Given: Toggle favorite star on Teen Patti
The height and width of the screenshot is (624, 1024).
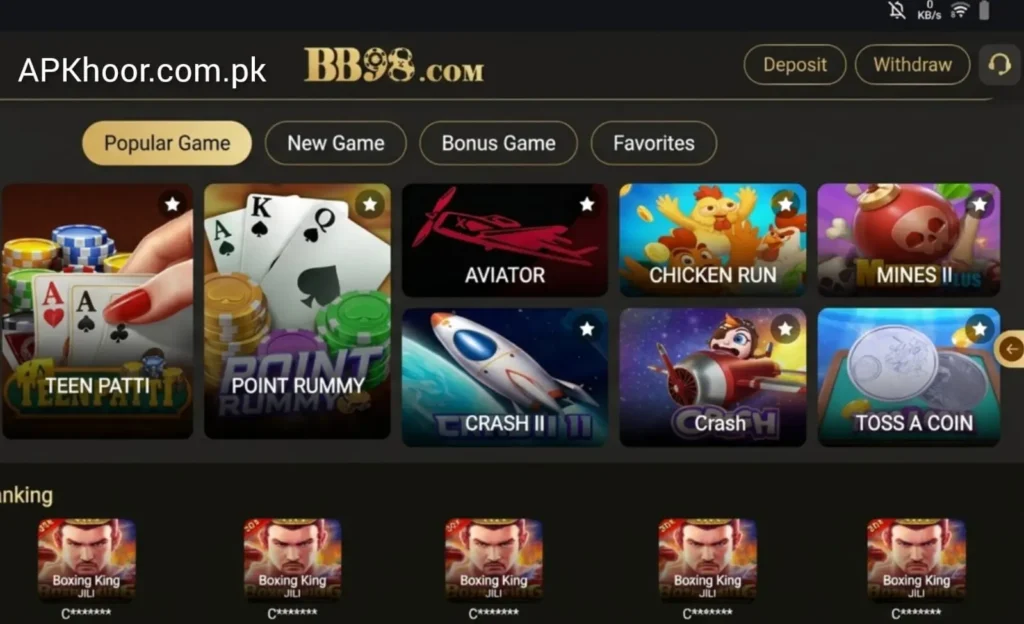Looking at the screenshot, I should click(172, 204).
